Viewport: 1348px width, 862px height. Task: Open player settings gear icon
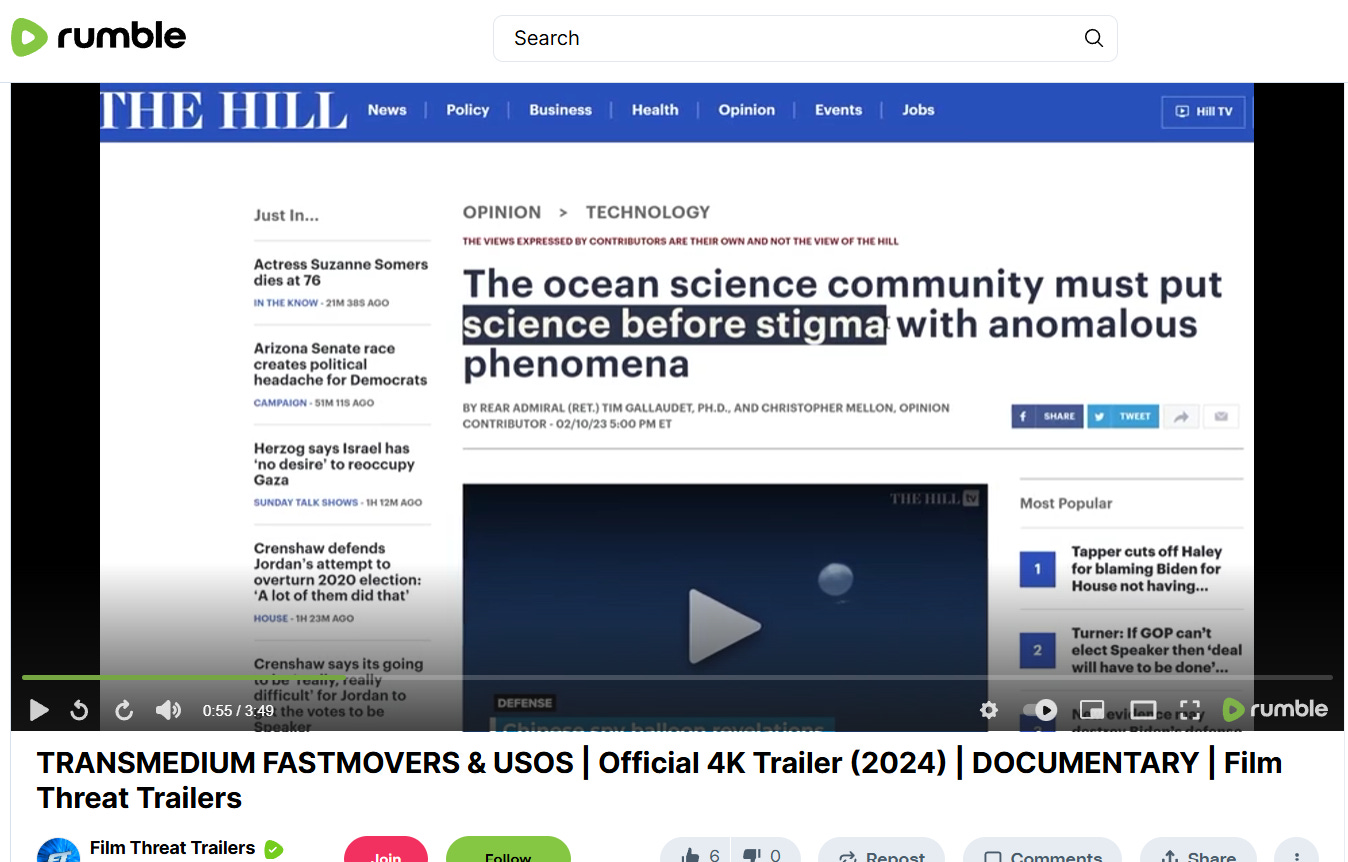coord(989,710)
